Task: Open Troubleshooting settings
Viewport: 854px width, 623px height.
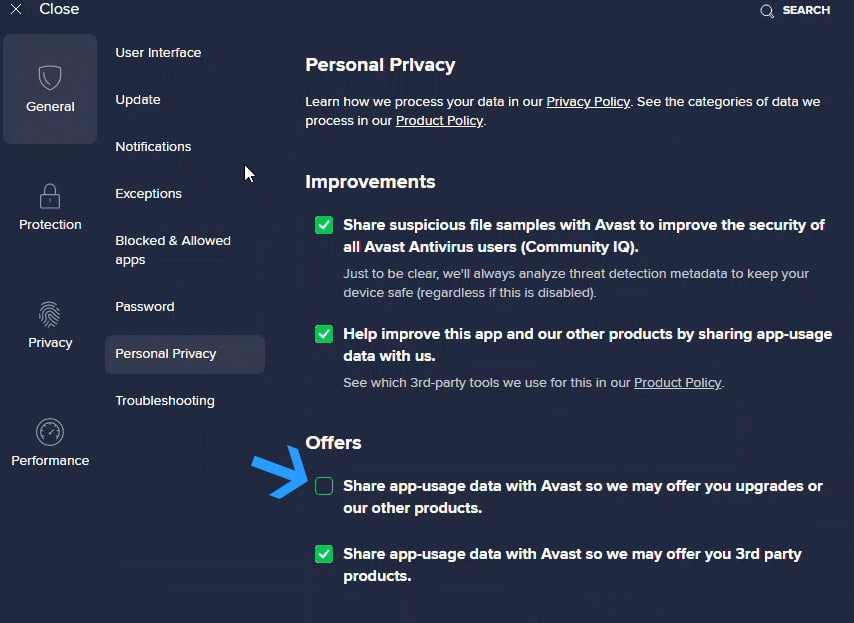Action: point(165,401)
